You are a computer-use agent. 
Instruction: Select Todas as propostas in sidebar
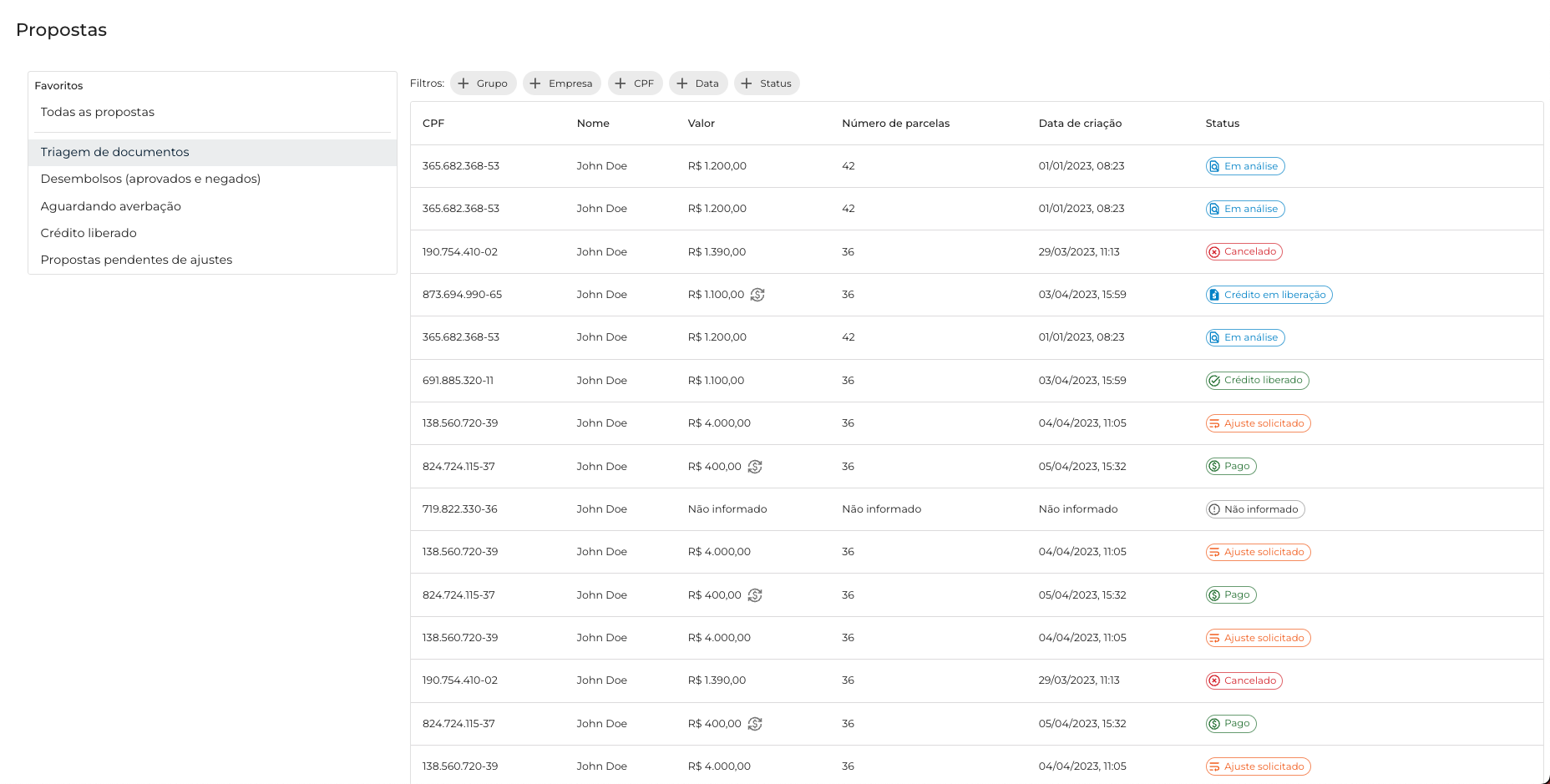coord(98,112)
